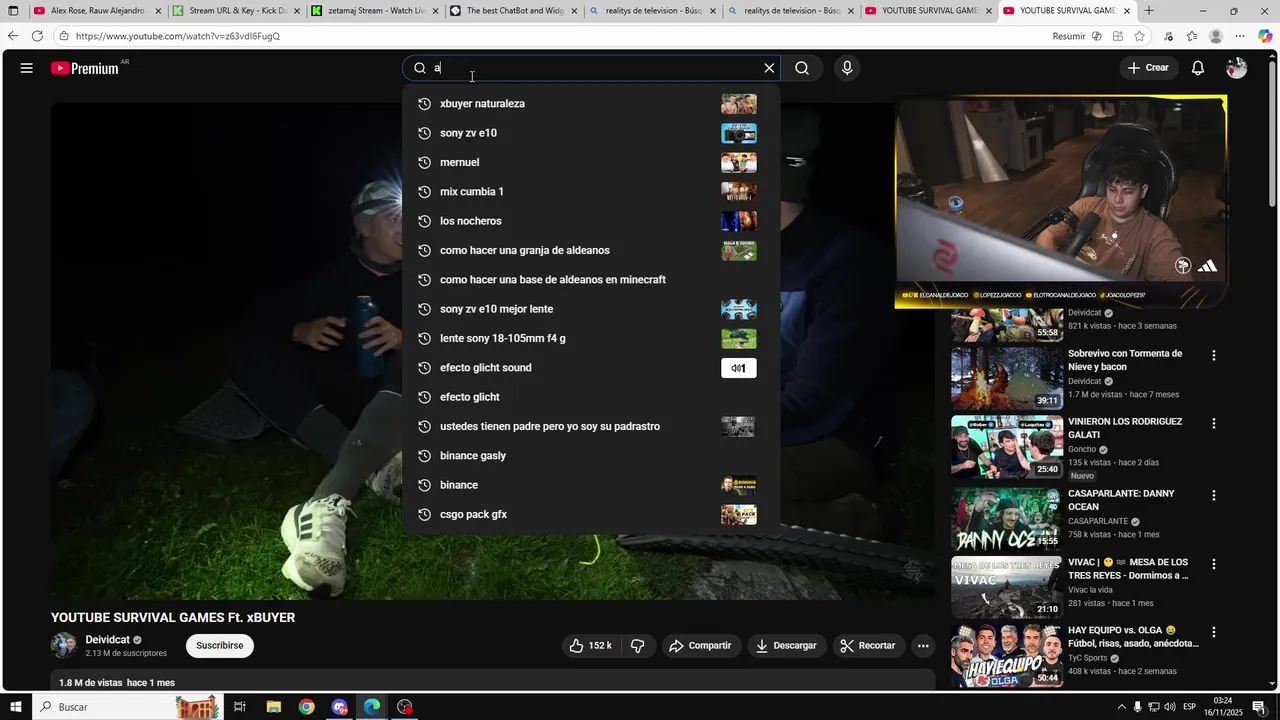Screen dimensions: 1280x720
Task: Play 'VINIERON LOS RODRIGUEZ GALATI' video thumbnail
Action: coord(1006,447)
